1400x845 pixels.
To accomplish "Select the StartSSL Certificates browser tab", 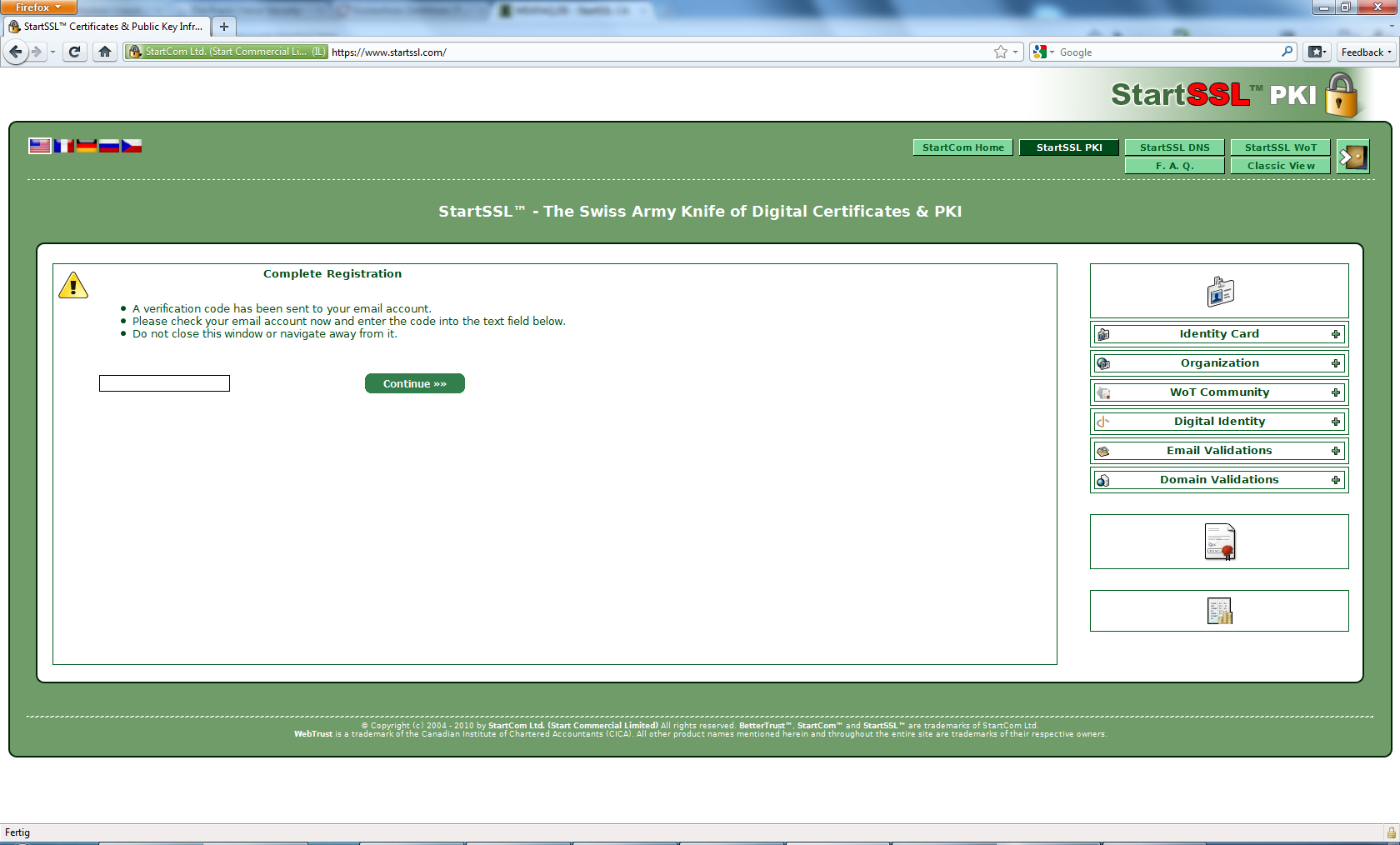I will click(107, 27).
